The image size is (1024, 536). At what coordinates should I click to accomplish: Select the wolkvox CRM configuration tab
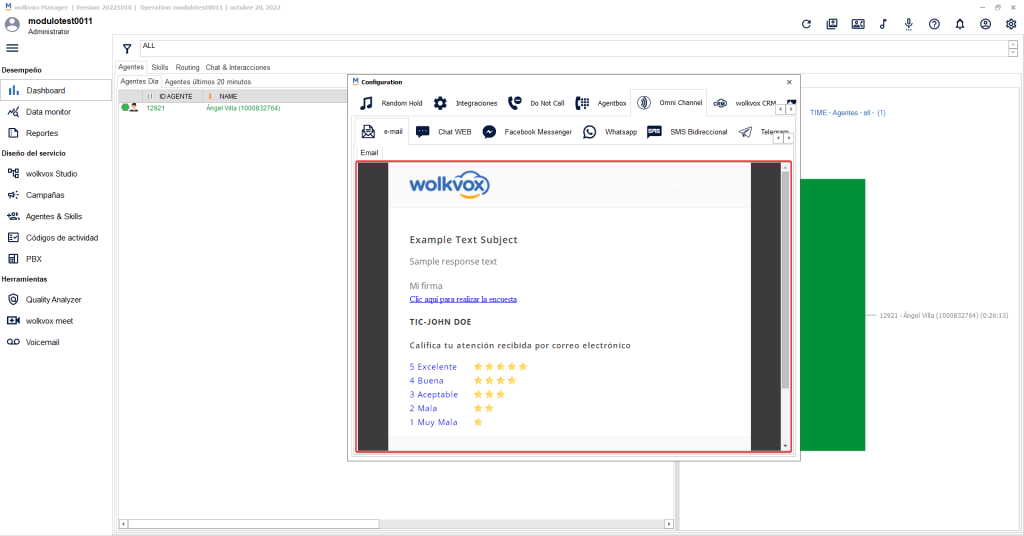point(744,103)
